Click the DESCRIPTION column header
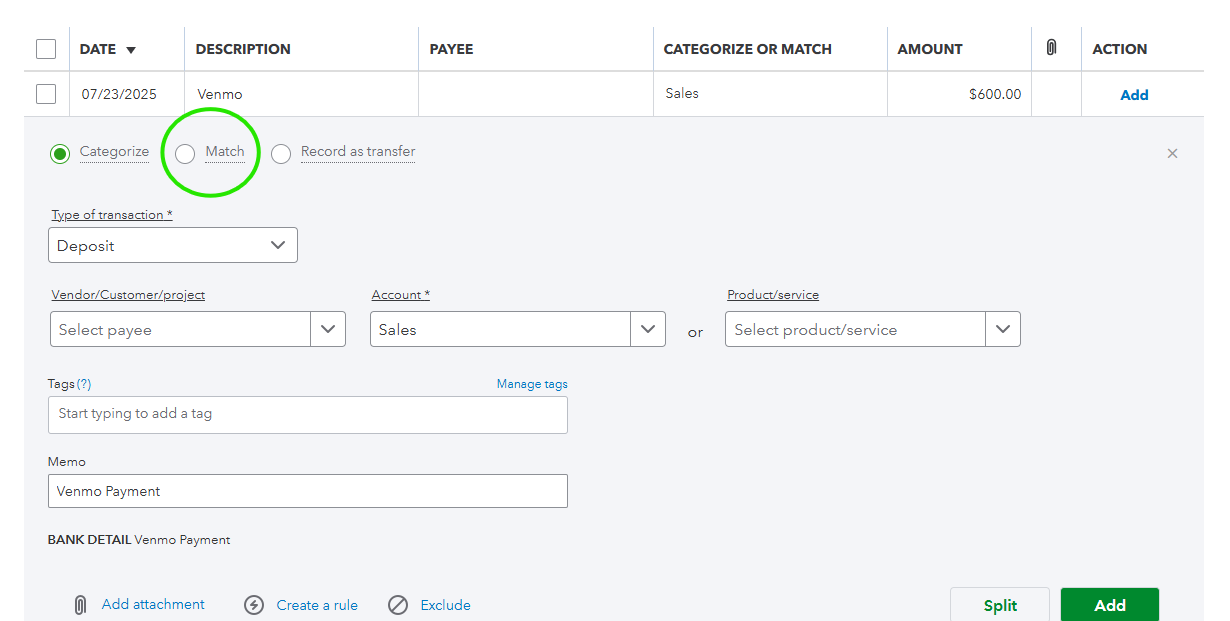This screenshot has height=621, width=1230. click(243, 49)
